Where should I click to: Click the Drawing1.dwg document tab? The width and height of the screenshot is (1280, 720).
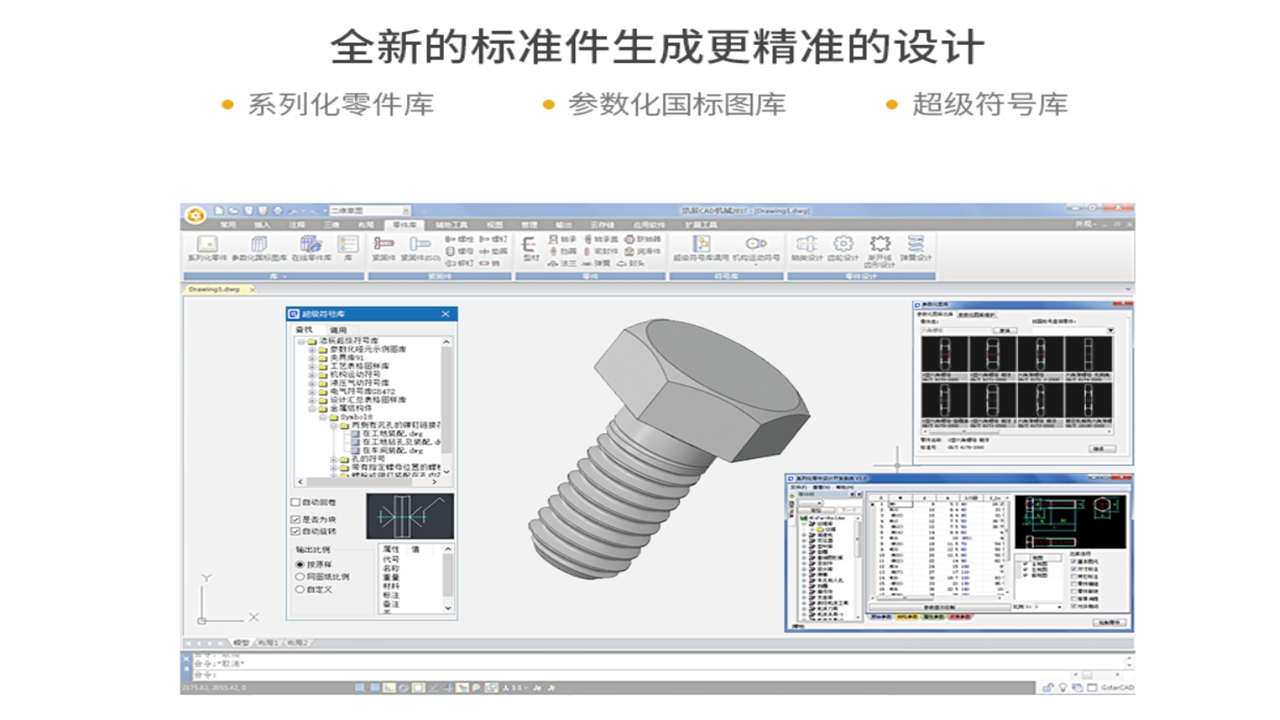[x=215, y=289]
